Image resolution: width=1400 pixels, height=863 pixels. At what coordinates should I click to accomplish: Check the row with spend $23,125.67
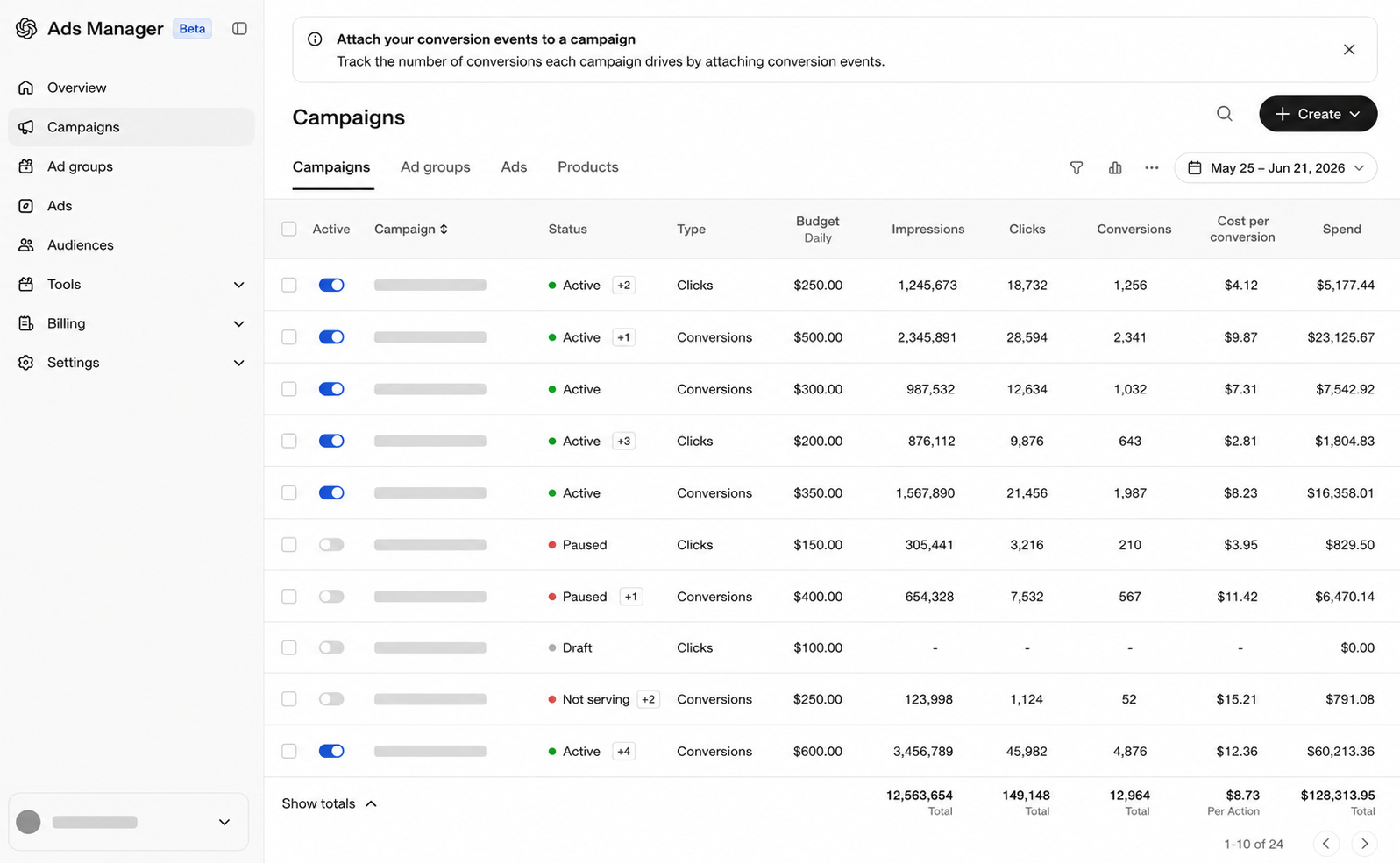(289, 337)
